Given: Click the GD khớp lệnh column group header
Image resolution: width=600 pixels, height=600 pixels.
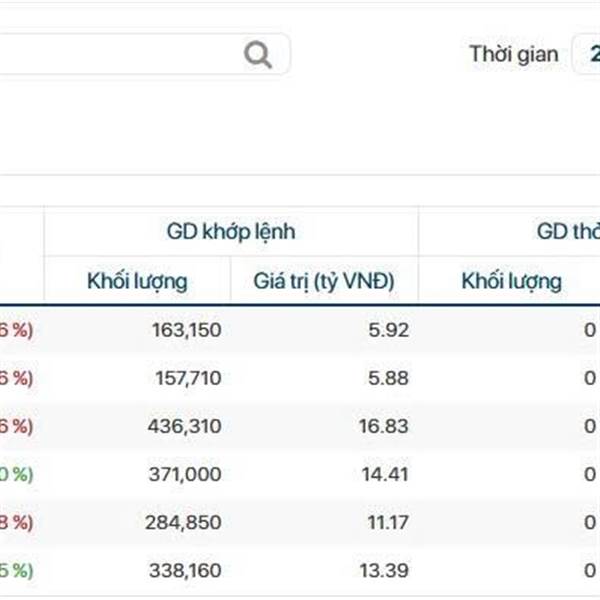Looking at the screenshot, I should click(x=231, y=233).
